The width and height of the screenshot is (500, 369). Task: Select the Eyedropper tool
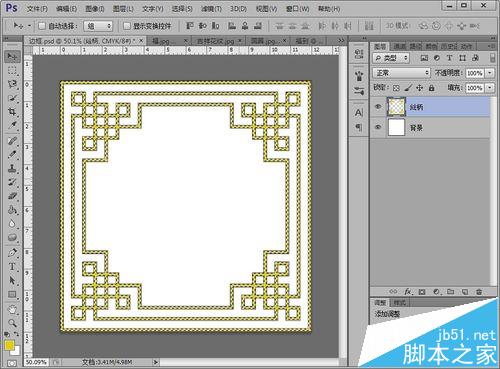point(12,126)
